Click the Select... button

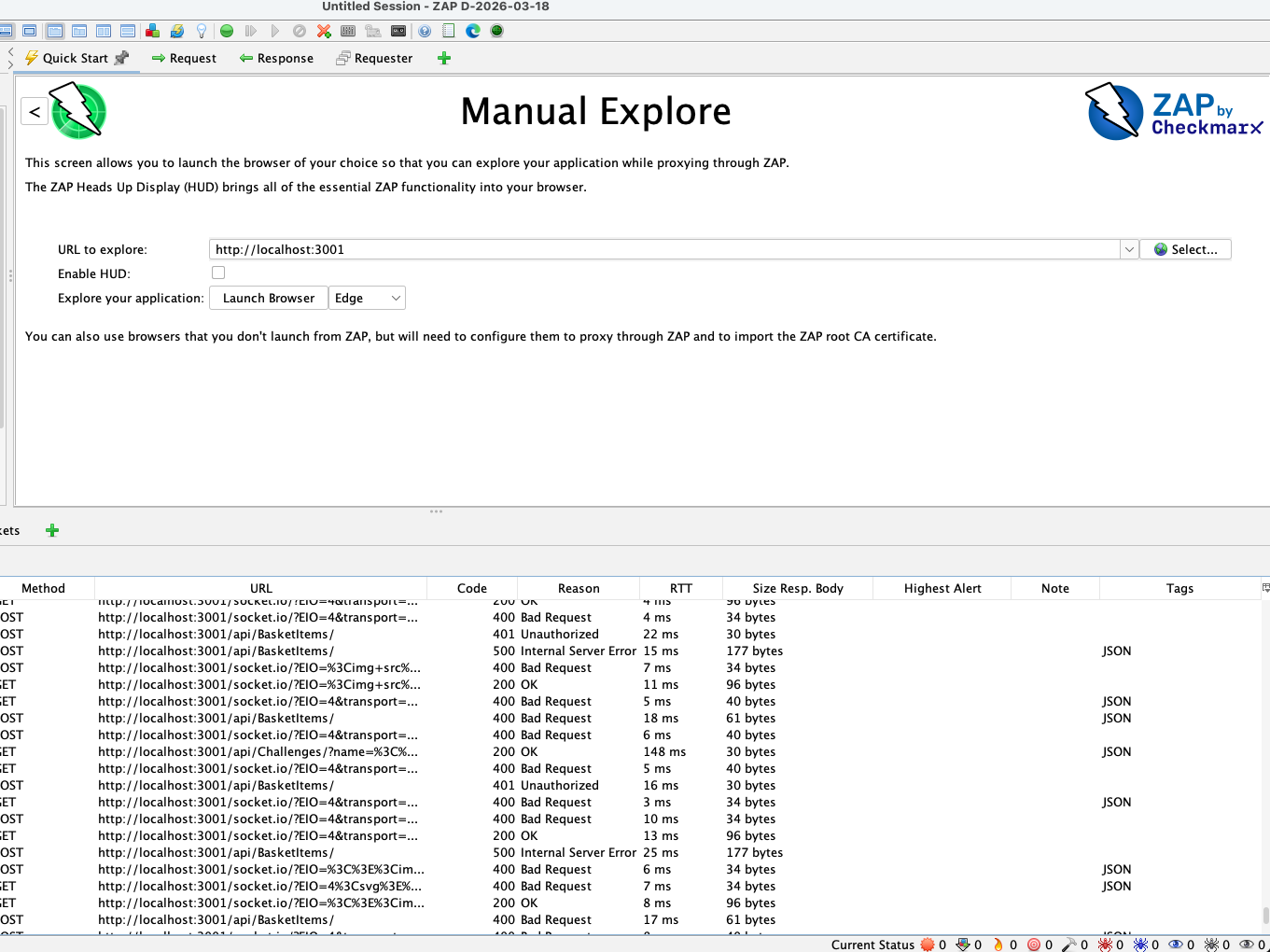click(x=1185, y=249)
